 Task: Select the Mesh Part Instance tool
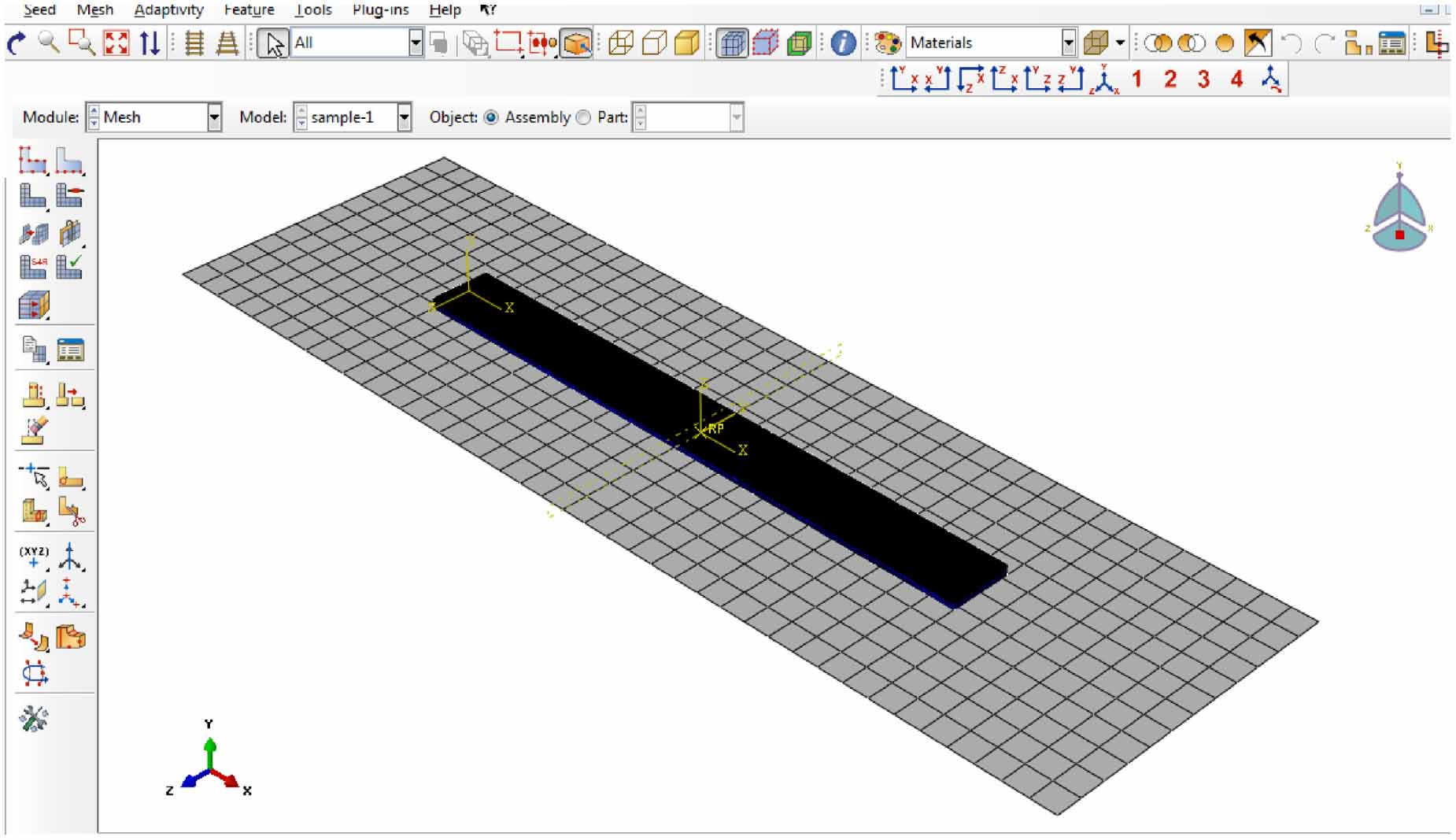coord(31,197)
